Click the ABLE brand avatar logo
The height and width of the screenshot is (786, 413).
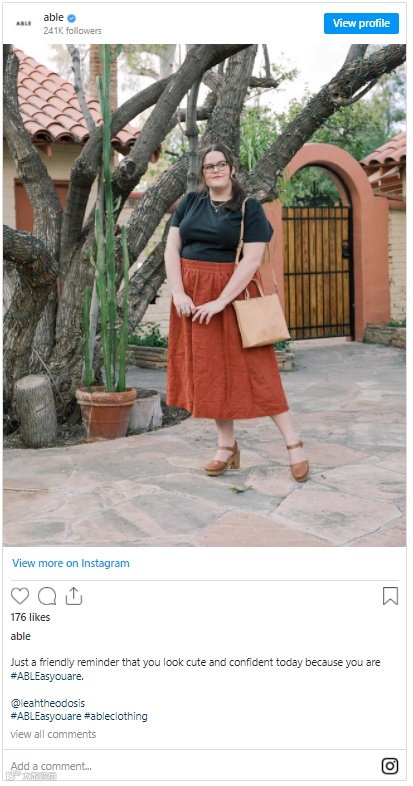tap(24, 24)
